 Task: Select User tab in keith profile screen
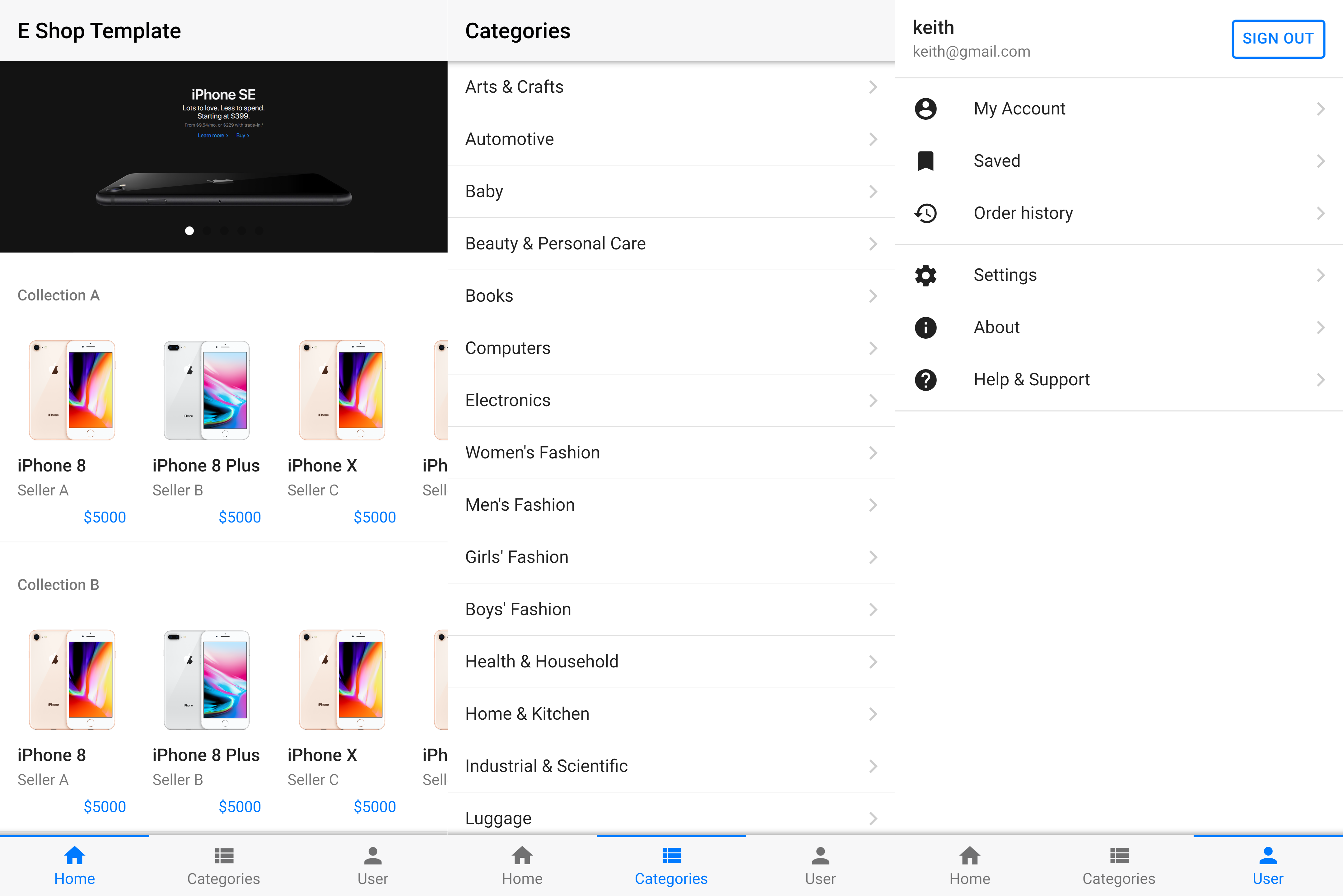(x=1268, y=866)
